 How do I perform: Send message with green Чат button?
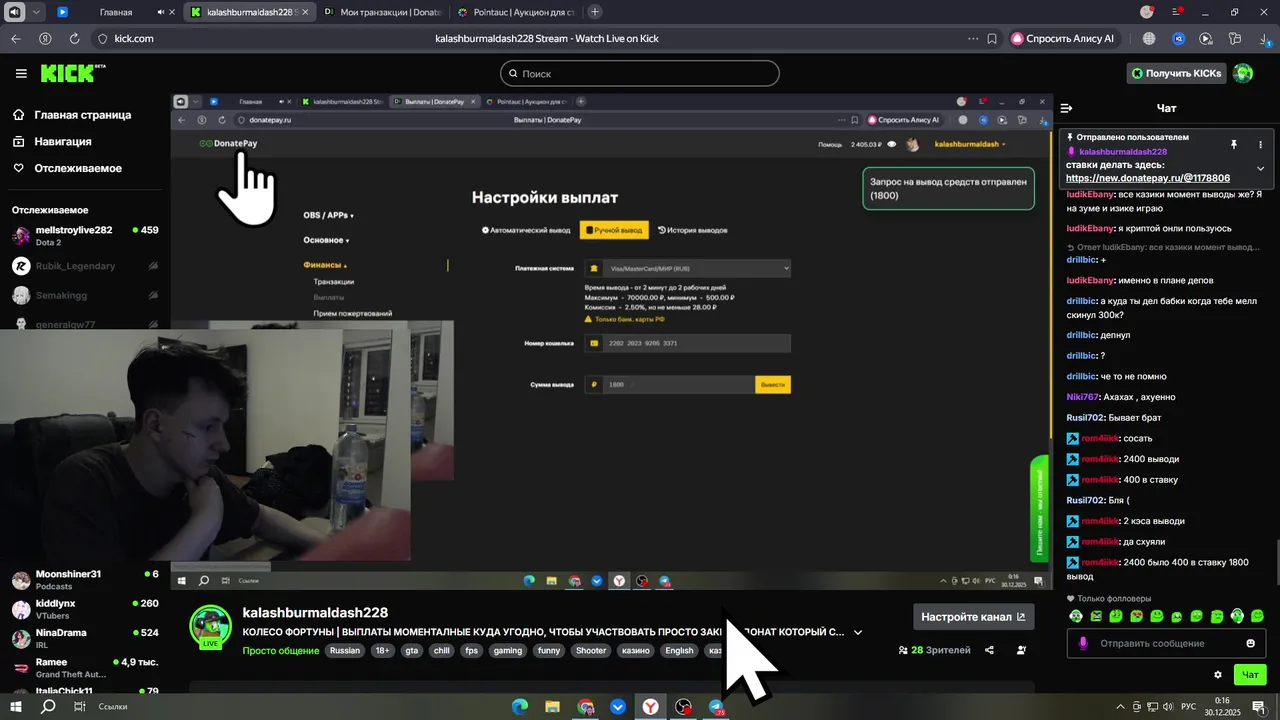click(x=1250, y=675)
